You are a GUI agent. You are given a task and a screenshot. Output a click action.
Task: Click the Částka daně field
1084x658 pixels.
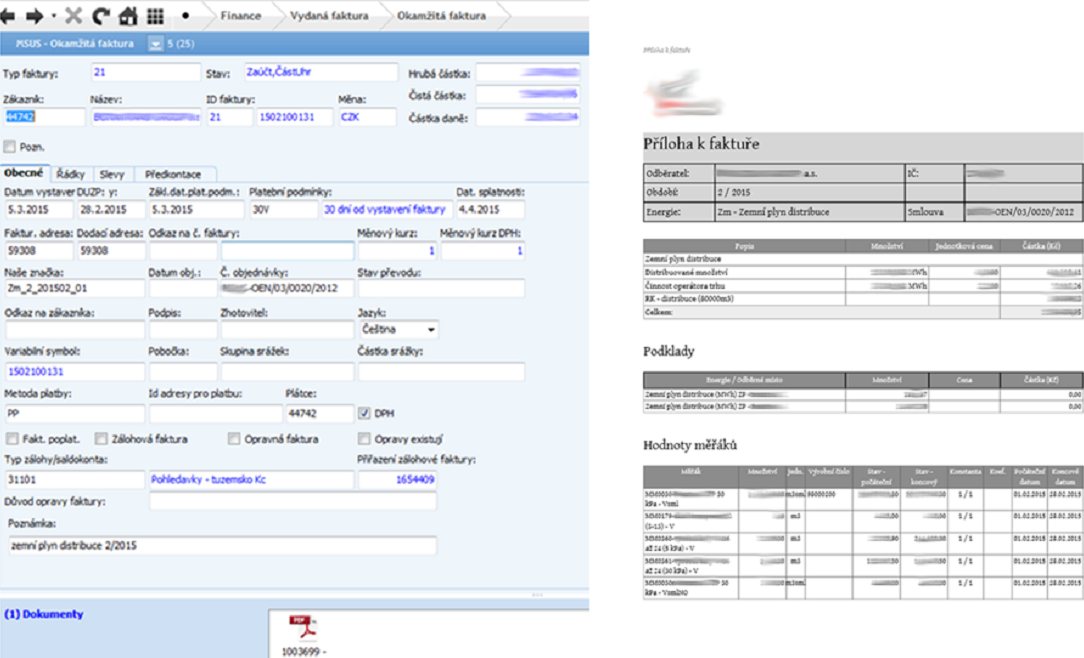click(x=527, y=118)
